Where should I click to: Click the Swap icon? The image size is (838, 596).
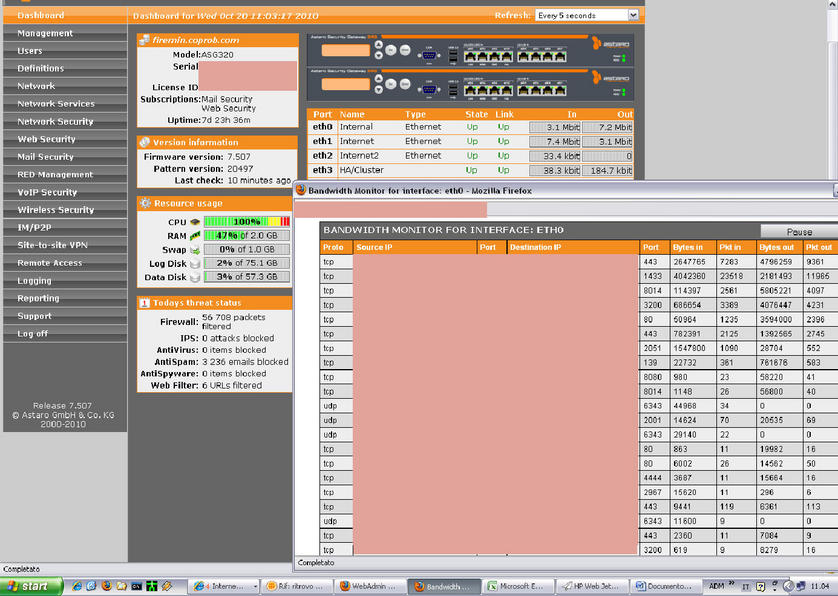(195, 250)
